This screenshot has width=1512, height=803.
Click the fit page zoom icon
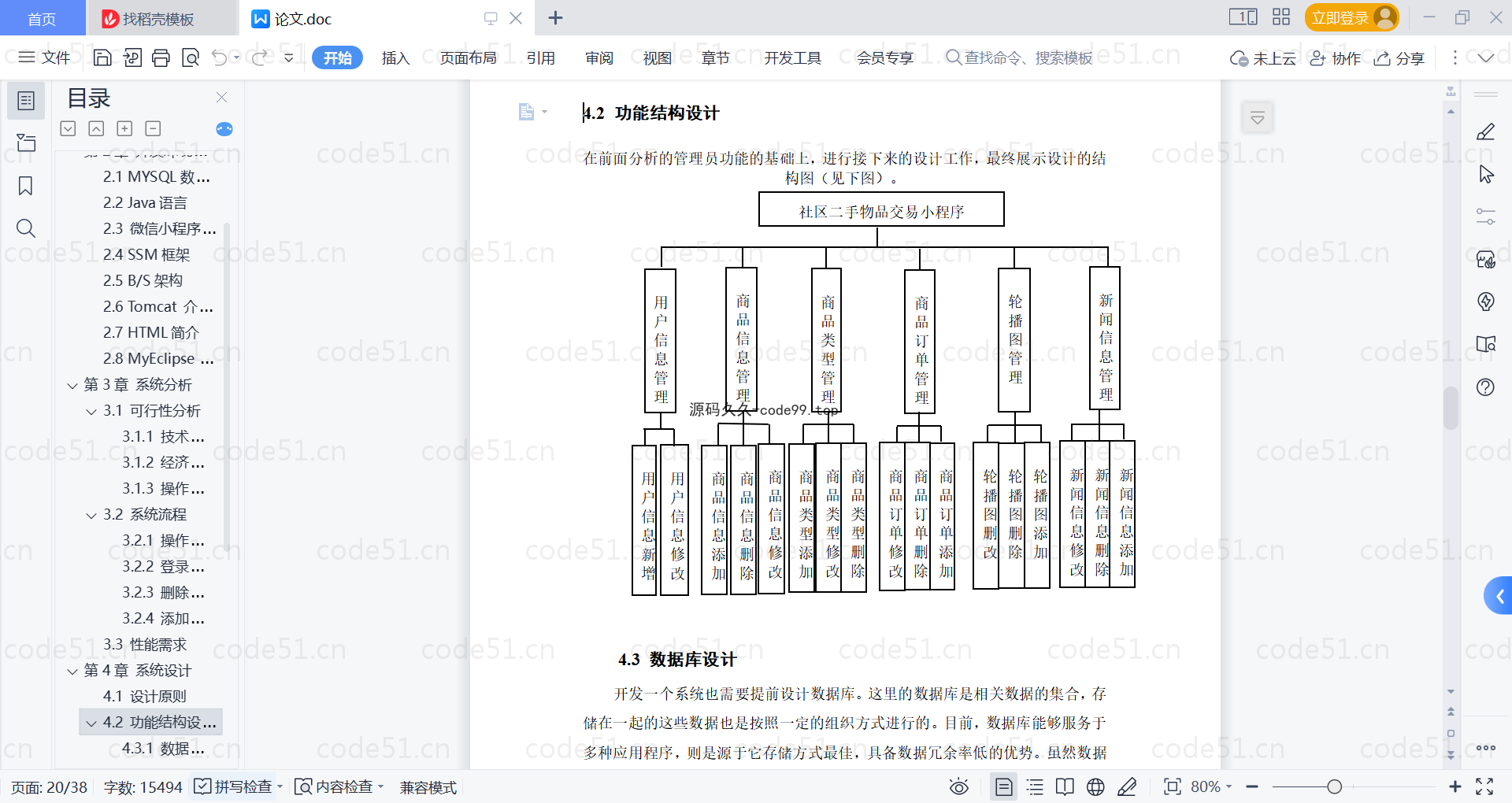click(x=1173, y=786)
